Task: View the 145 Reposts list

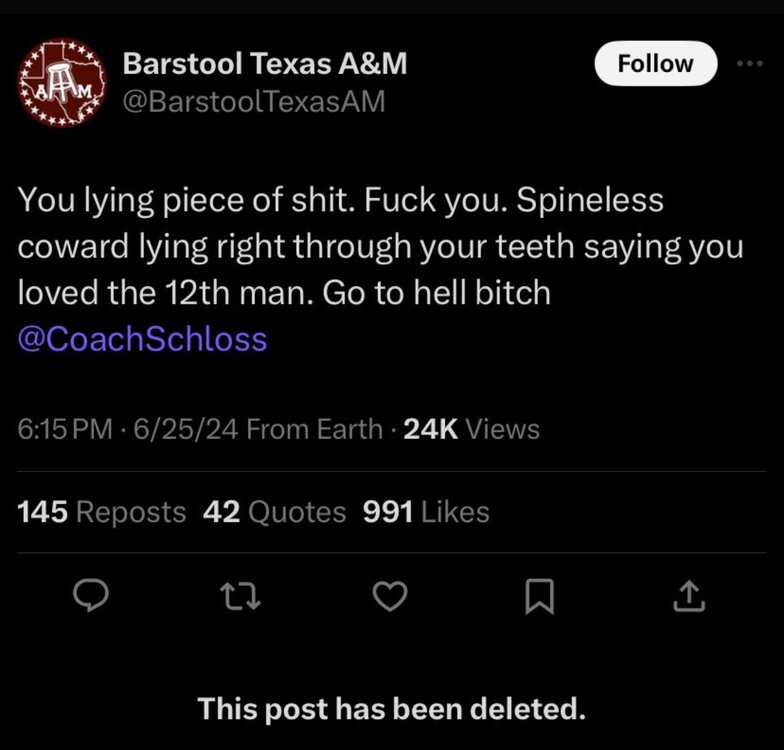Action: (x=102, y=512)
